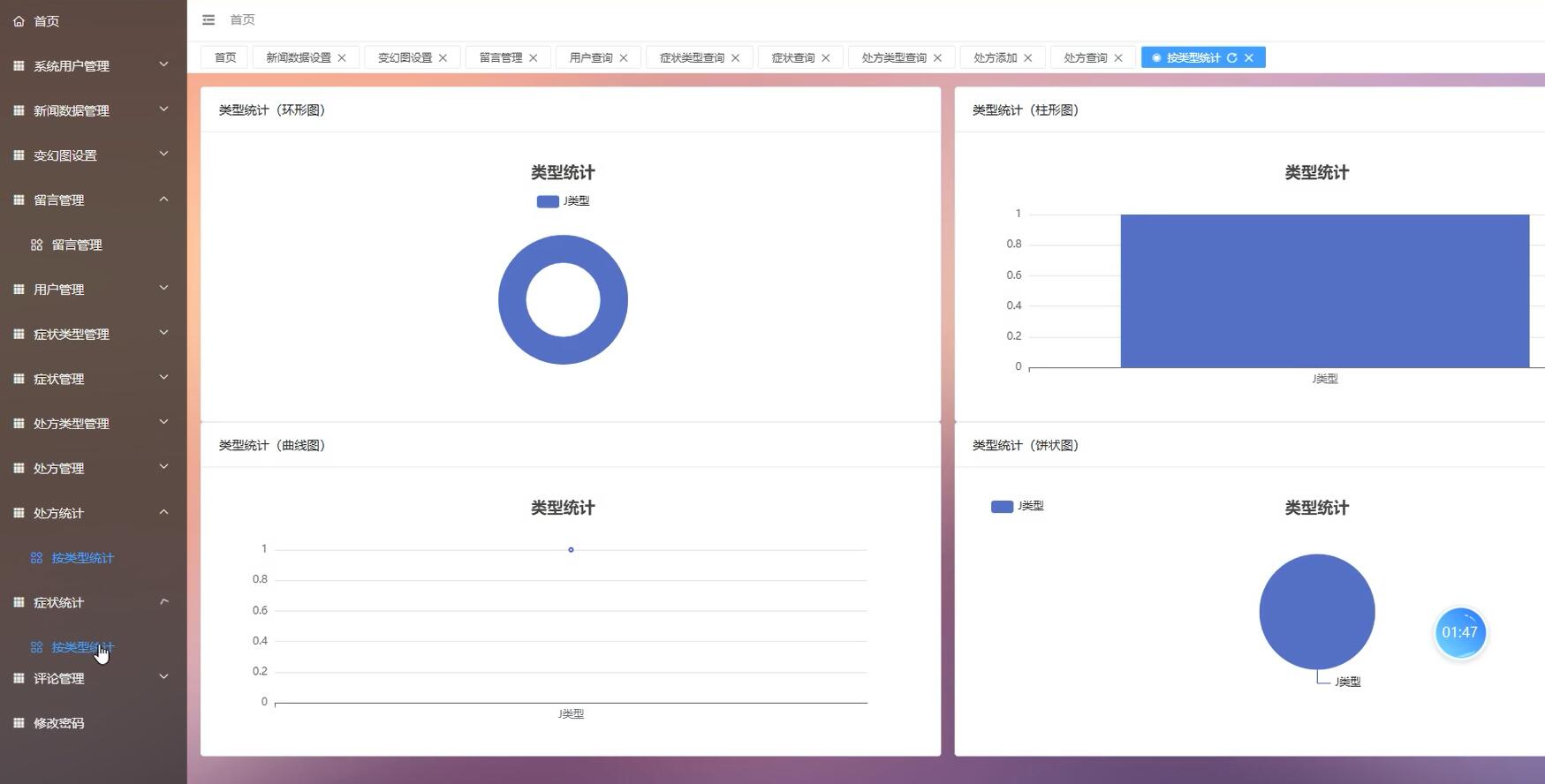1545x784 pixels.
Task: Click grid icon next to 症状统计
Action: (19, 602)
